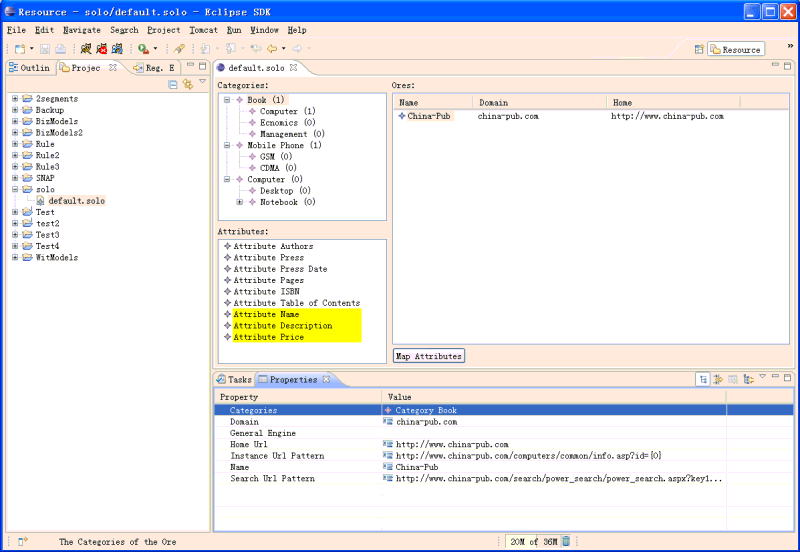Start Tomcat with the first cat icon
The image size is (800, 552).
[x=86, y=49]
